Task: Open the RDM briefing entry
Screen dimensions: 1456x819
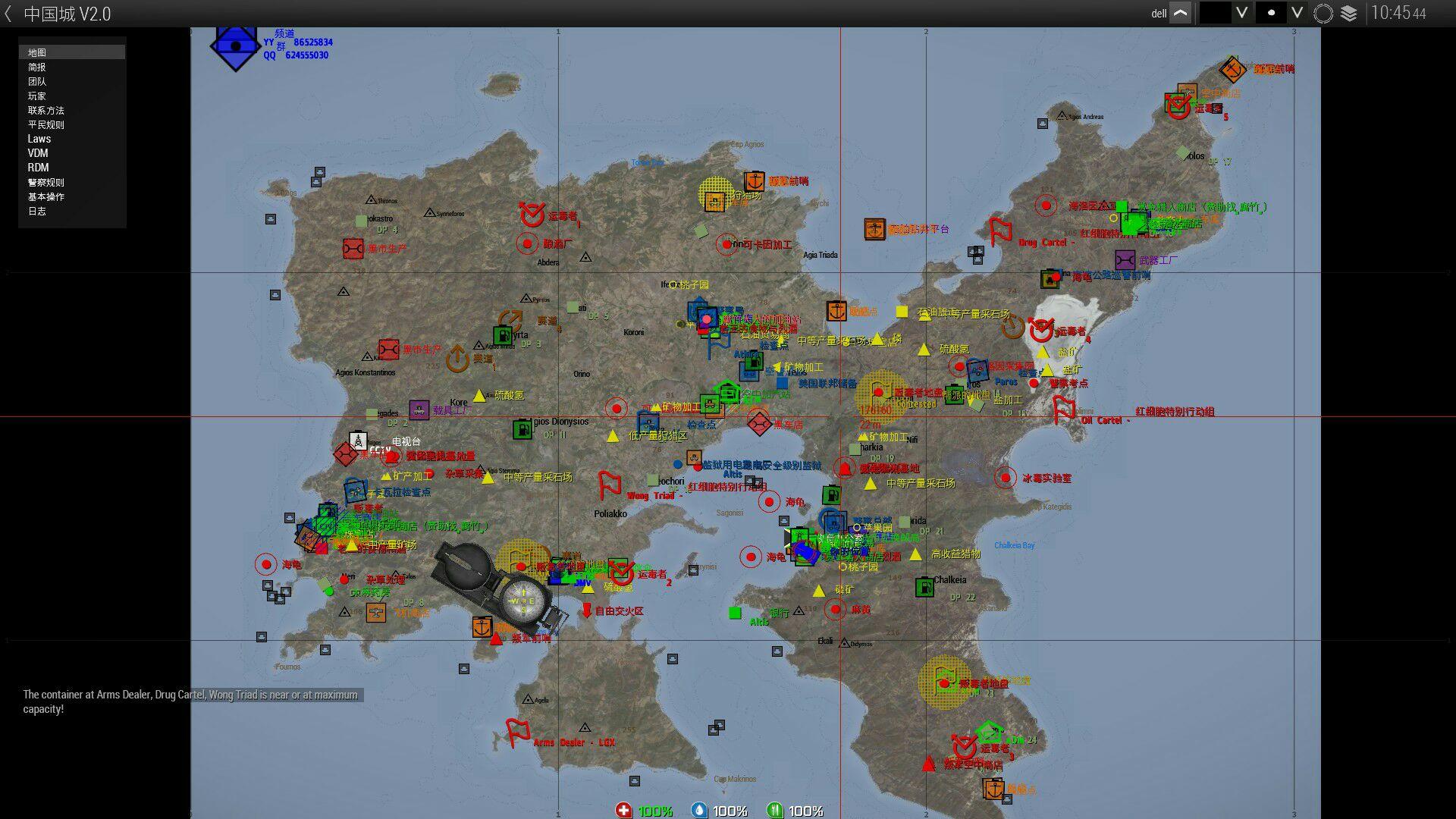Action: tap(38, 168)
